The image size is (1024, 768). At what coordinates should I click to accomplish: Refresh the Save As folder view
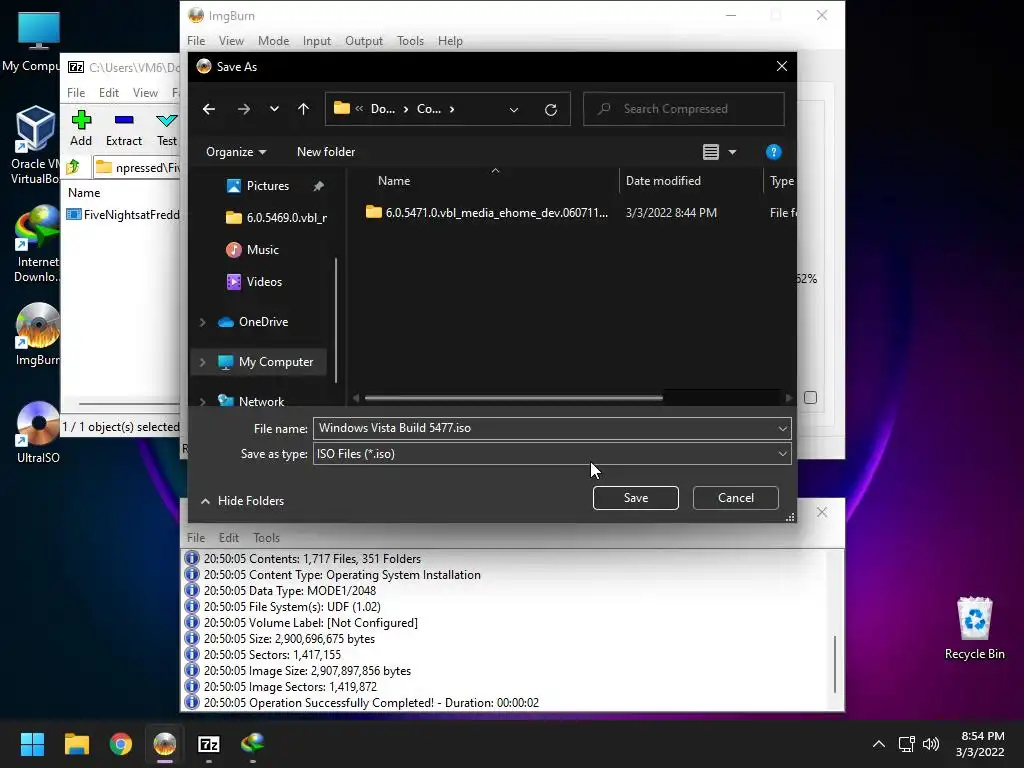click(551, 109)
